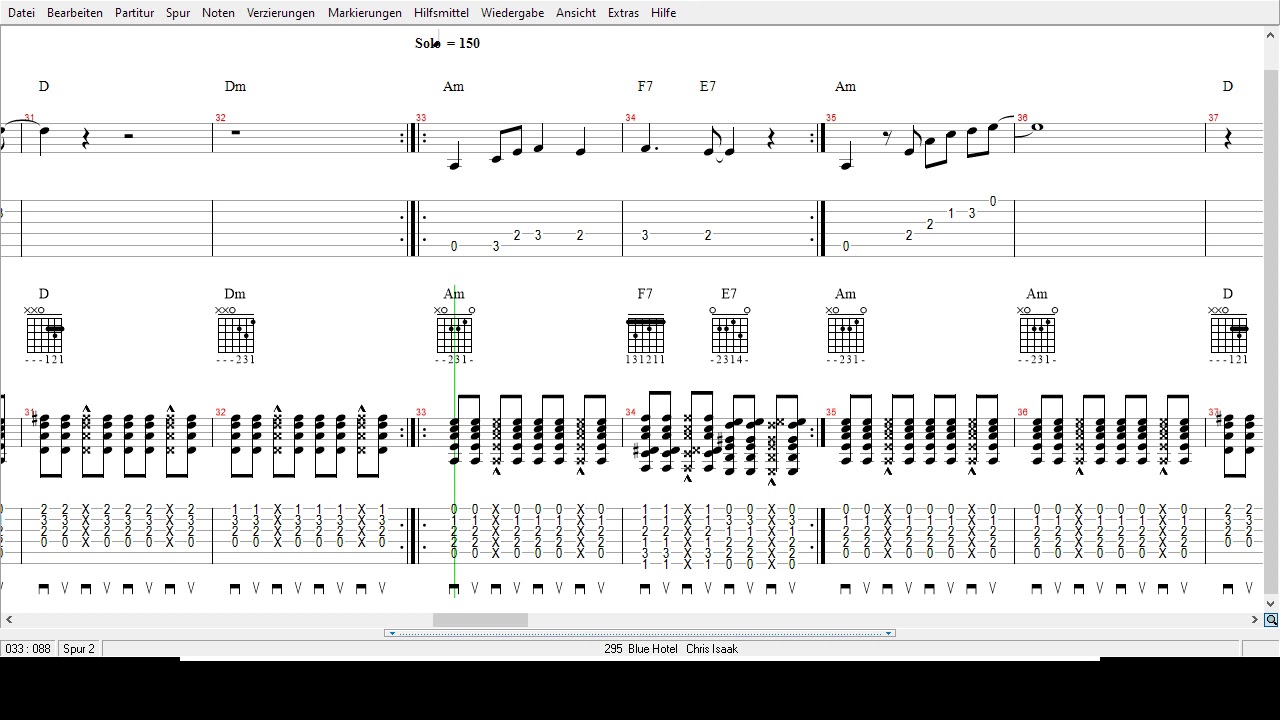Click the horizontal scrollbar left arrow

tap(9, 620)
